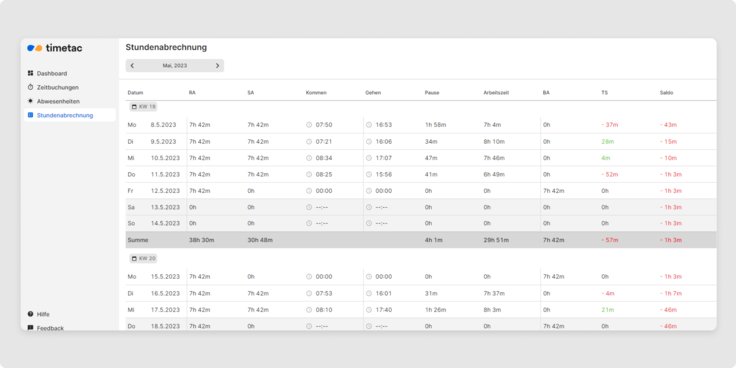The height and width of the screenshot is (368, 736).
Task: Select date 10.5.2023 in the table
Action: (x=165, y=158)
